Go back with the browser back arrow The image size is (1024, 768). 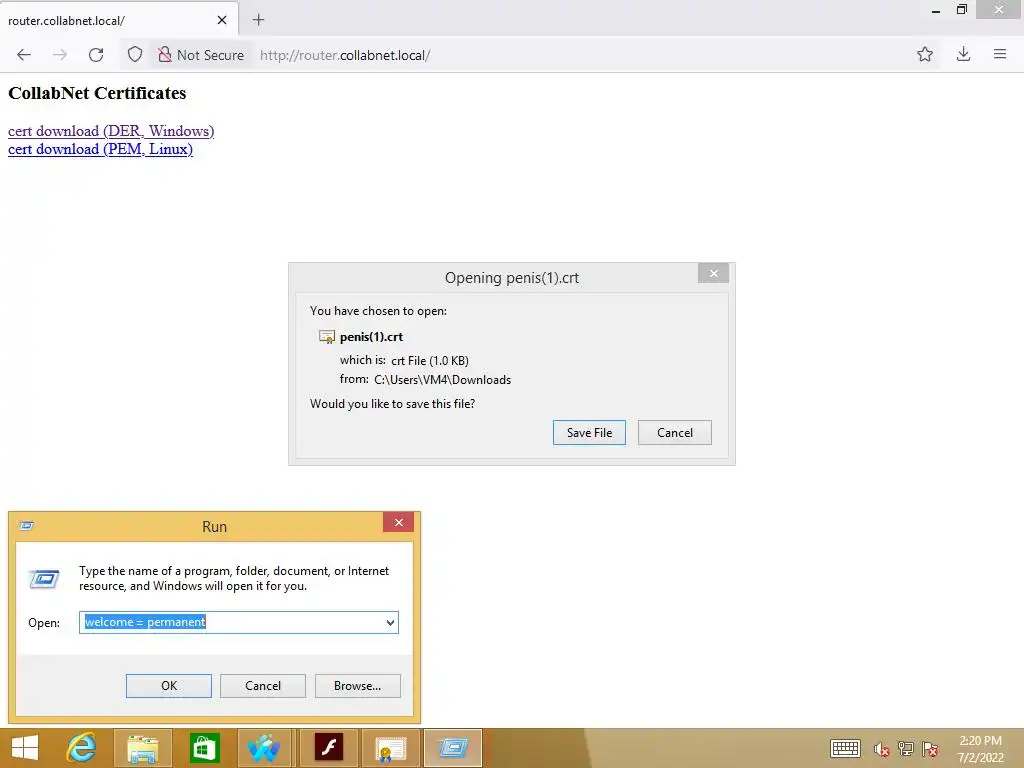tap(24, 55)
